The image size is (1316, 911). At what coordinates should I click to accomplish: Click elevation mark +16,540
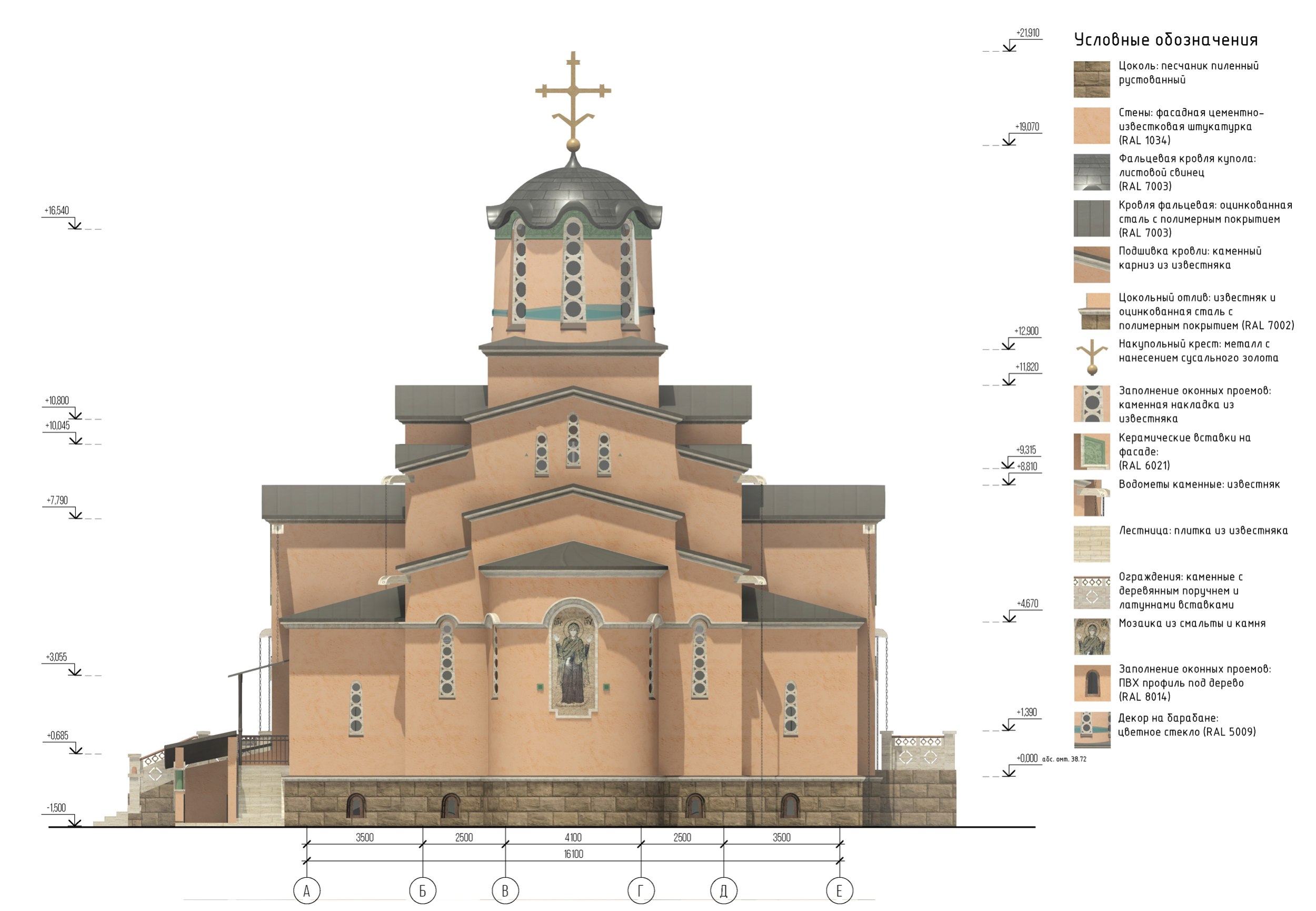(x=56, y=211)
